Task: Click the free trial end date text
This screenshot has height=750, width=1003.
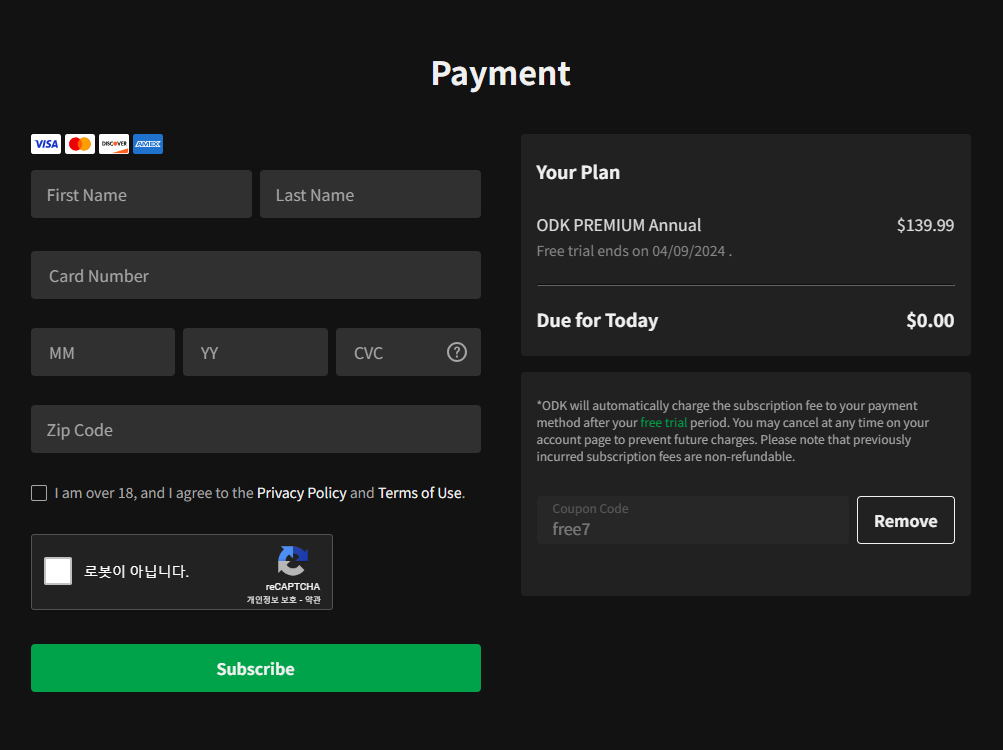Action: pos(634,251)
